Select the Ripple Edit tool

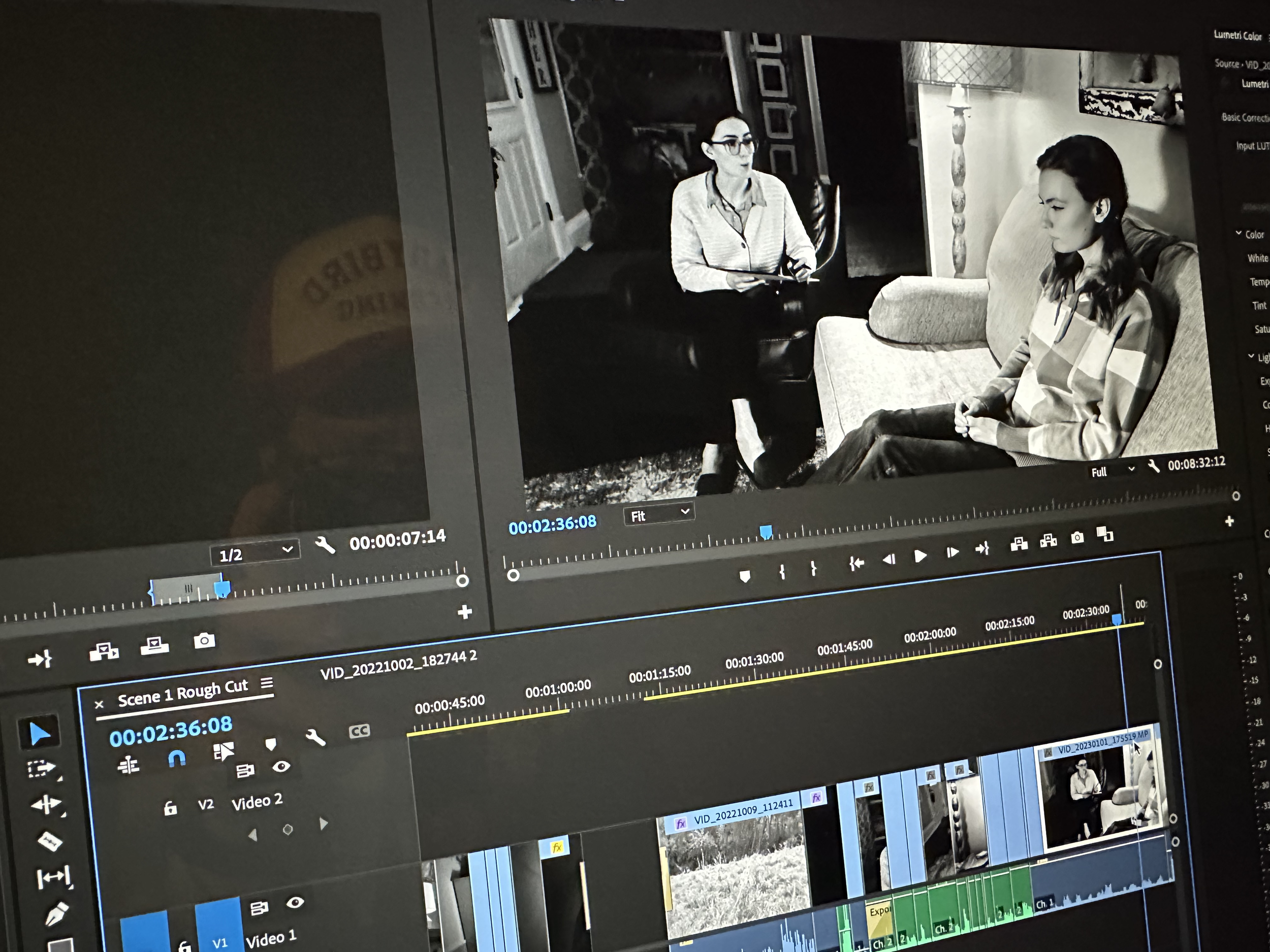click(47, 805)
